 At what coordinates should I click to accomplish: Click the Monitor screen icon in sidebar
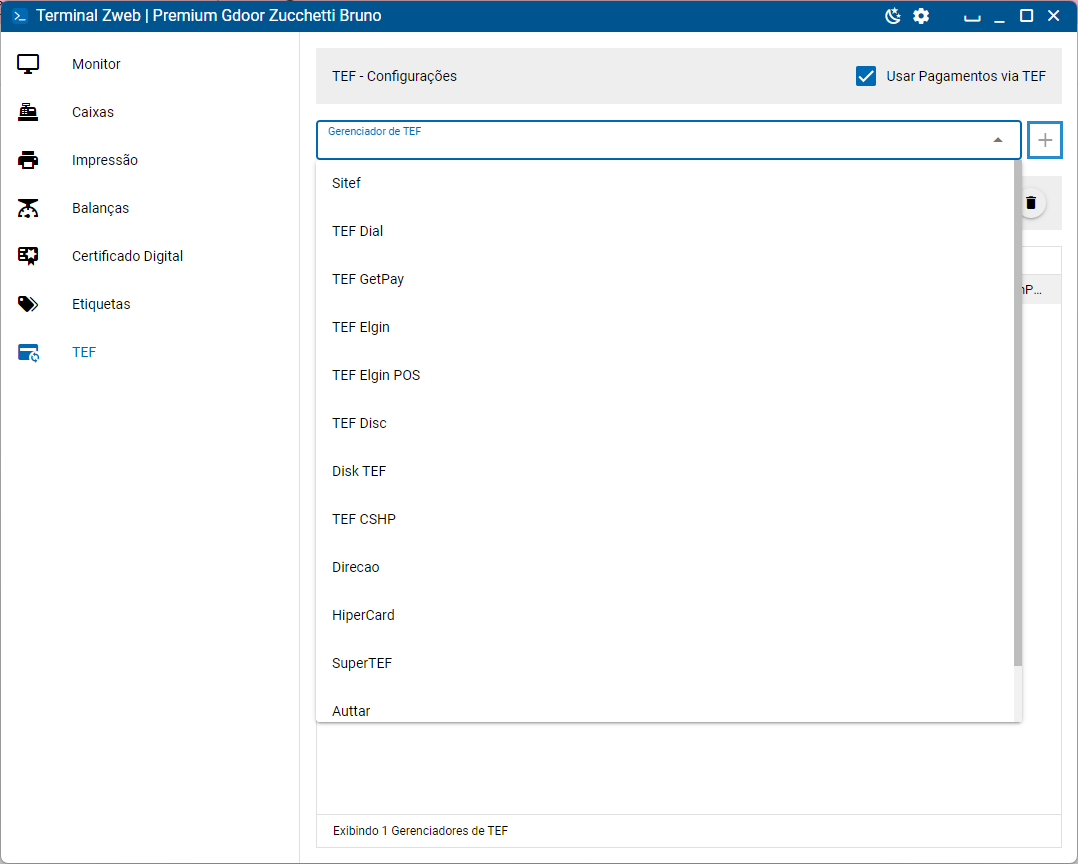(28, 64)
